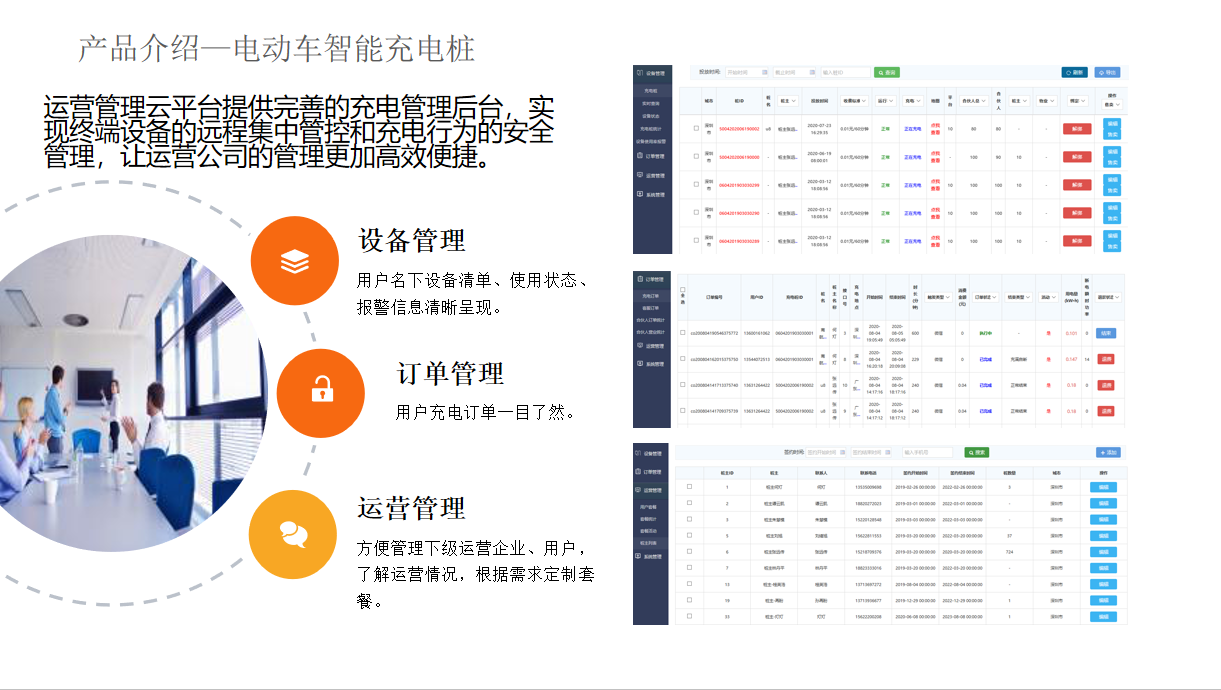This screenshot has width=1221, height=690.
Task: Click the 系统管理 sidebar icon in the middle screenshot
Action: coord(640,363)
